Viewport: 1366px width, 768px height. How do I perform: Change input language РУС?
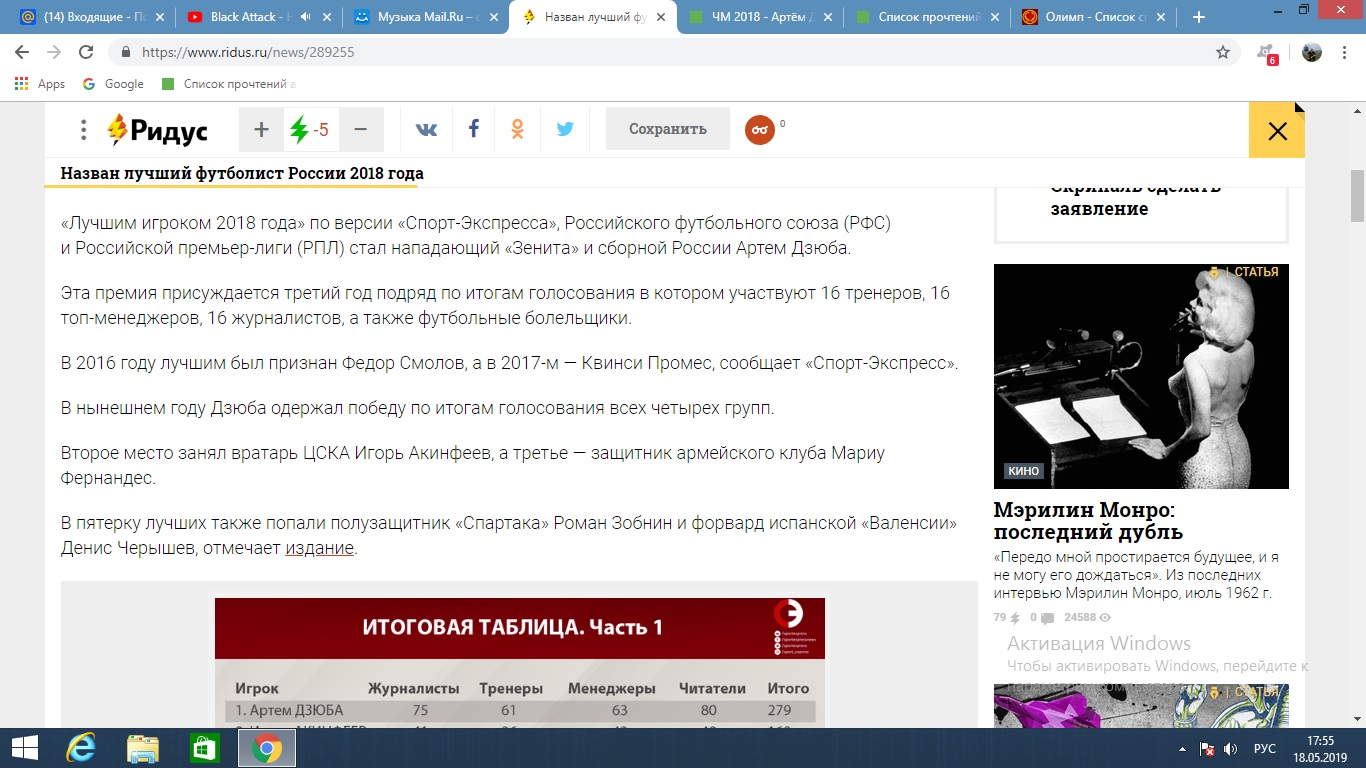[1264, 748]
